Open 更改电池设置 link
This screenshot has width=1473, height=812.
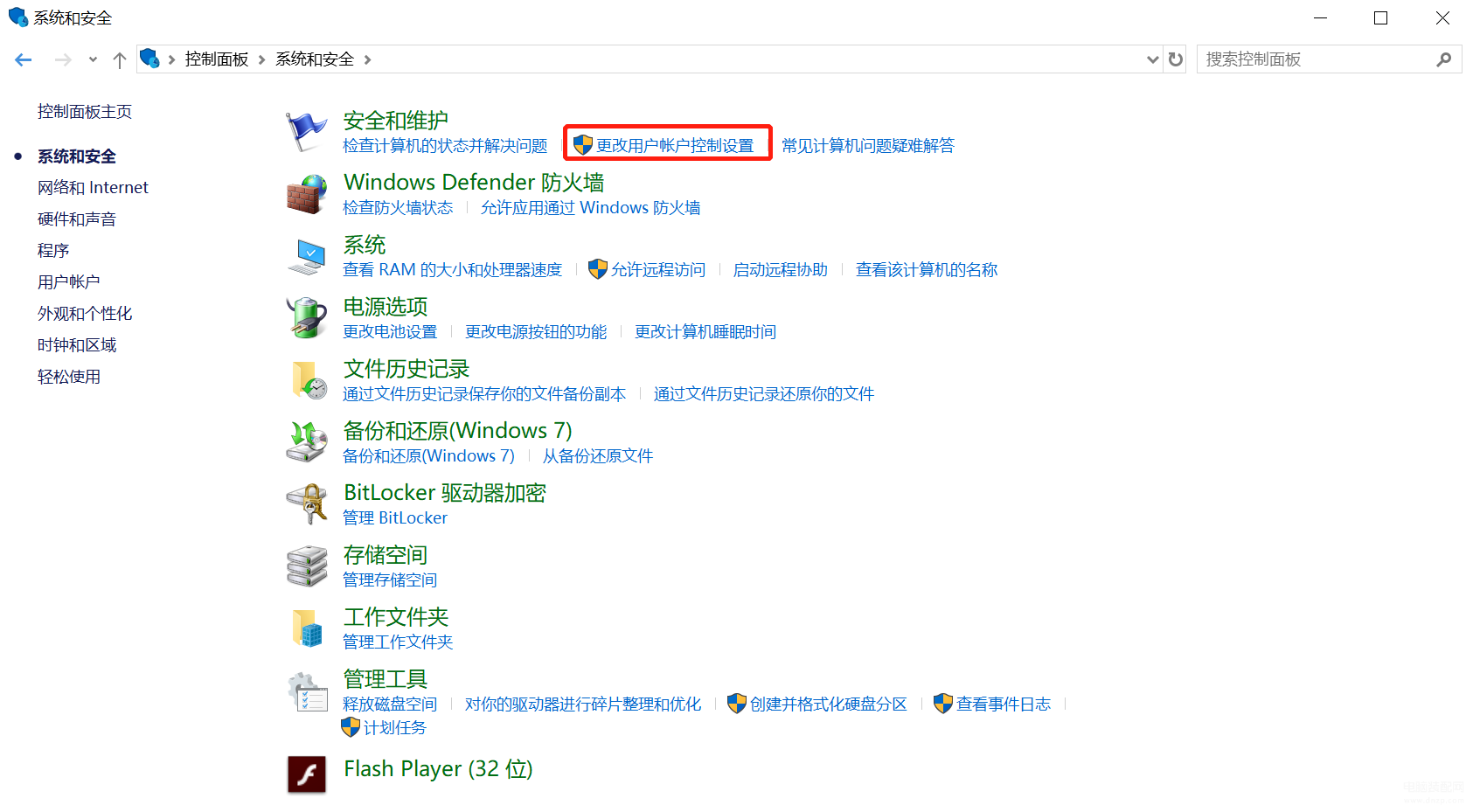pyautogui.click(x=390, y=331)
